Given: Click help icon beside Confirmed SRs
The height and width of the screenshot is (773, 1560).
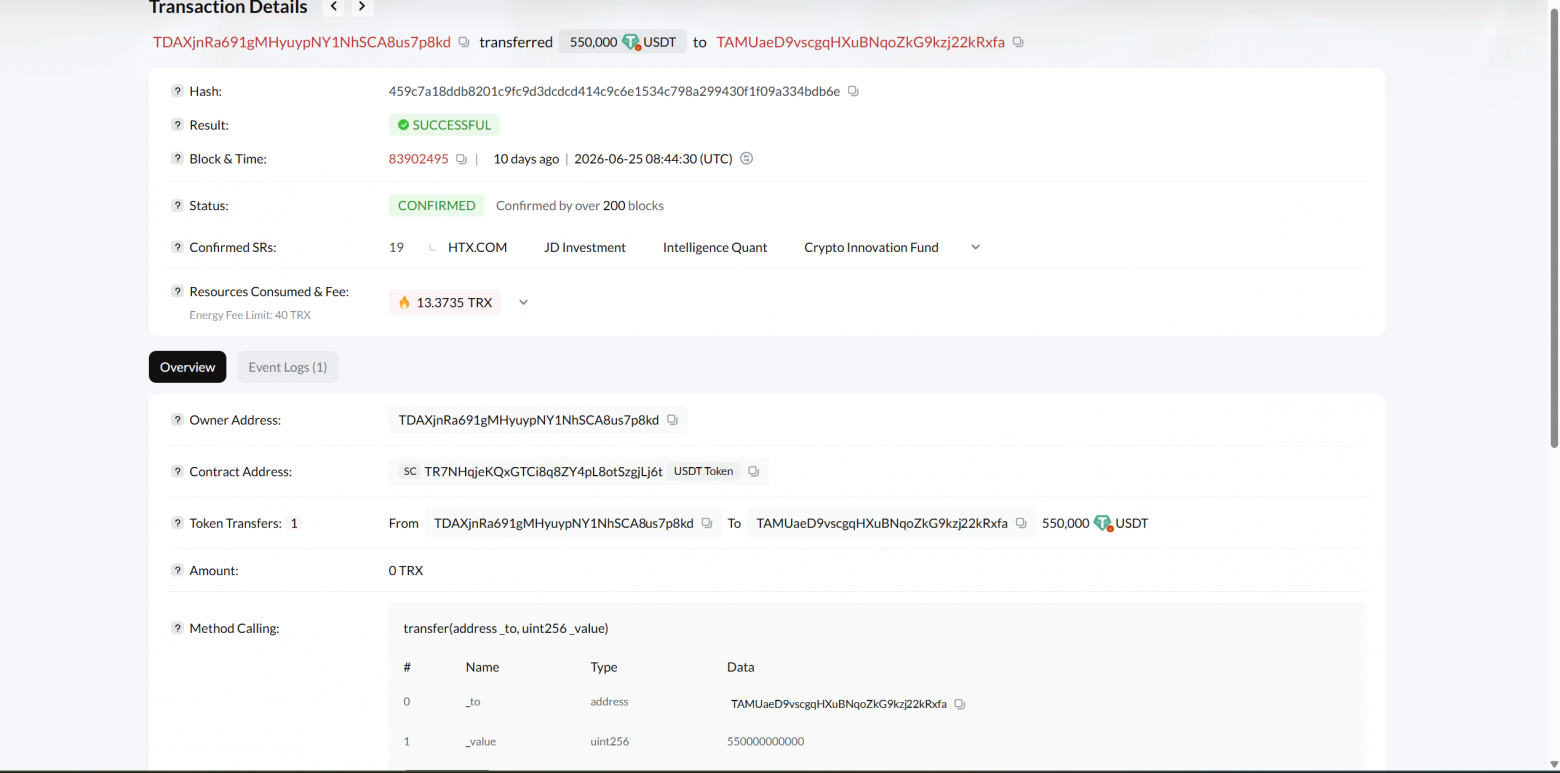Looking at the screenshot, I should pyautogui.click(x=177, y=247).
